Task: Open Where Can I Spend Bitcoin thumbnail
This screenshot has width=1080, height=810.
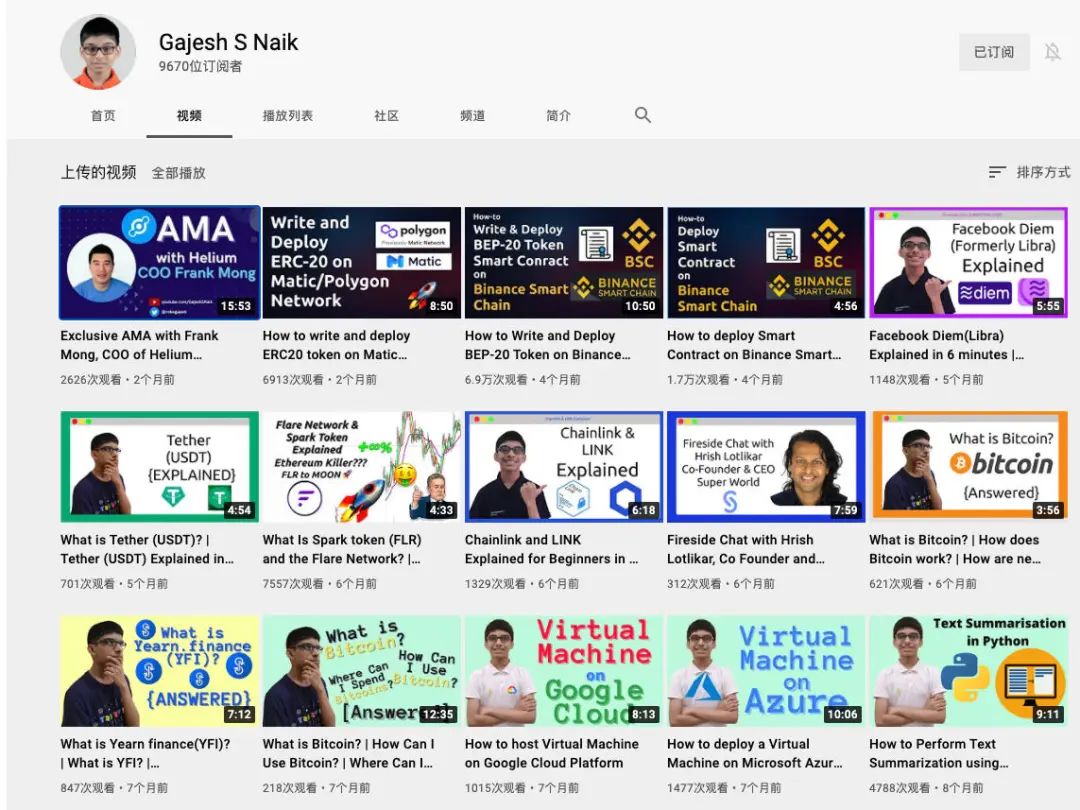Action: pos(362,671)
